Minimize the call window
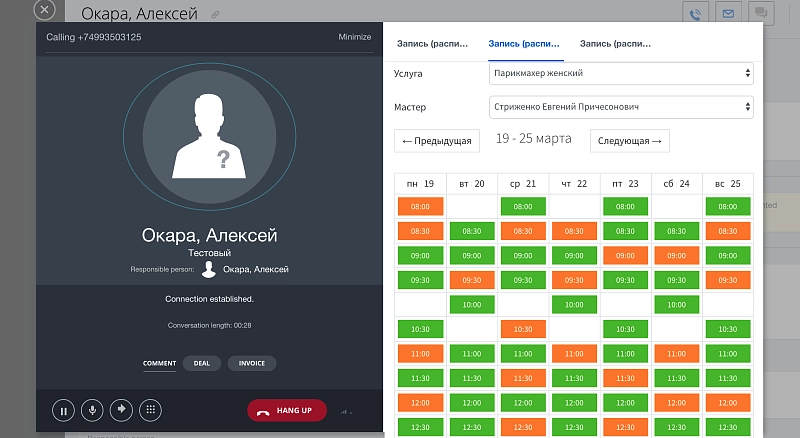Image resolution: width=800 pixels, height=438 pixels. click(x=354, y=37)
